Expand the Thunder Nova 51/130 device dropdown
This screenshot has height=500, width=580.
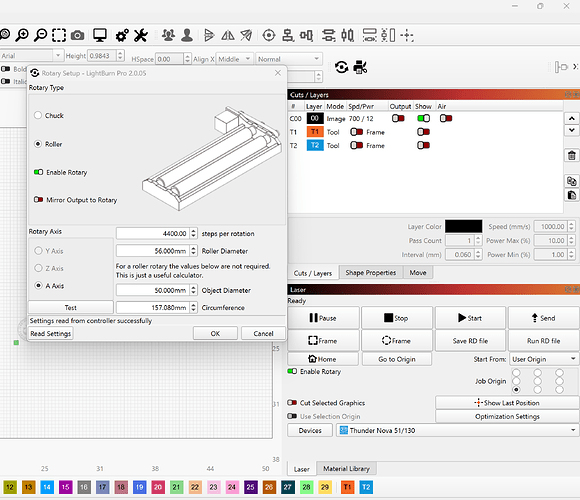[457, 430]
